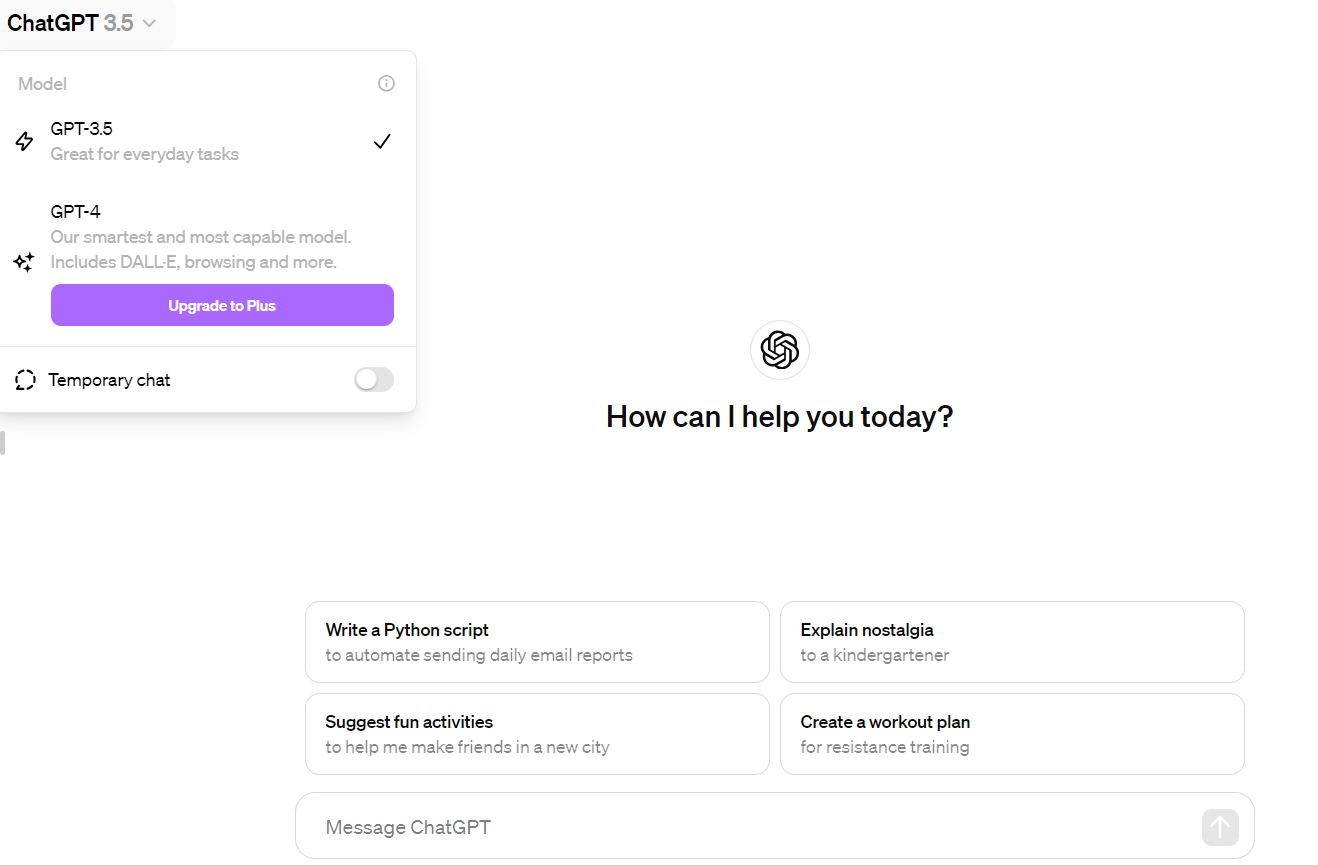Click the dashed circle Temporary chat icon

[x=26, y=380]
